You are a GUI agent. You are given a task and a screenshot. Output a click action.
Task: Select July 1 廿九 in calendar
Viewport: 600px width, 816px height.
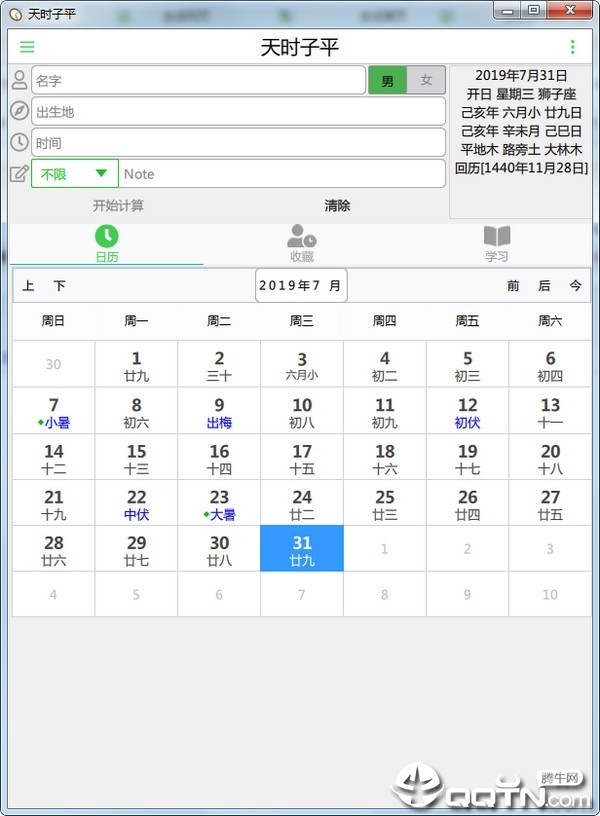[x=136, y=364]
